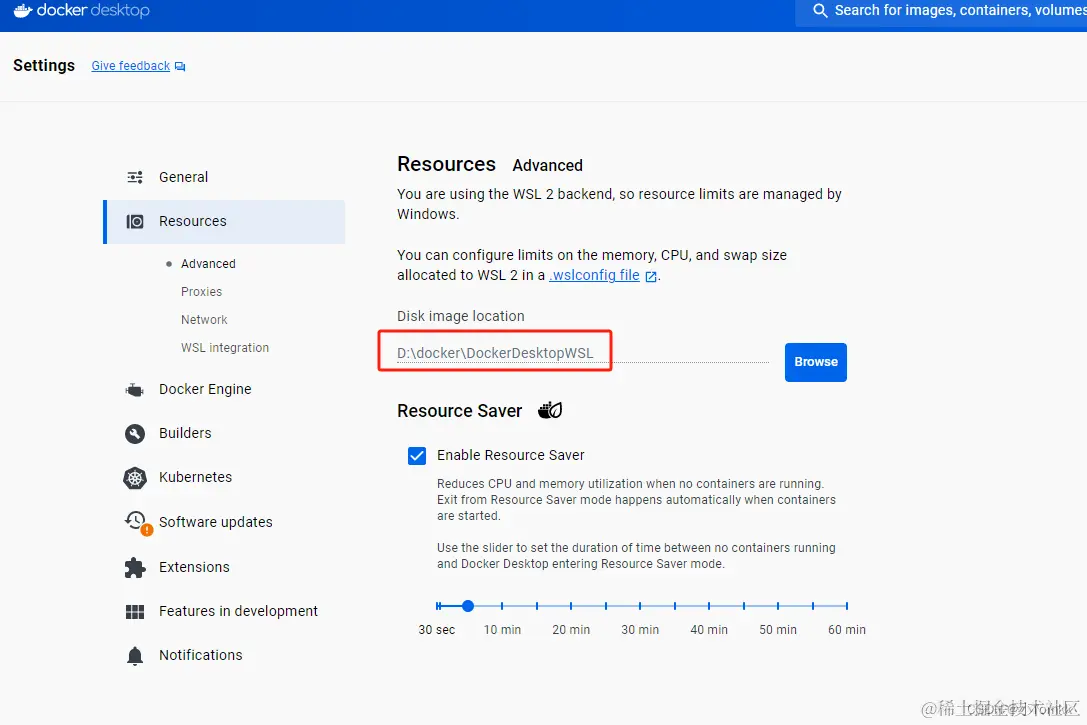Click the external link icon beside .wslconfig file
The height and width of the screenshot is (725, 1087).
[x=651, y=277]
